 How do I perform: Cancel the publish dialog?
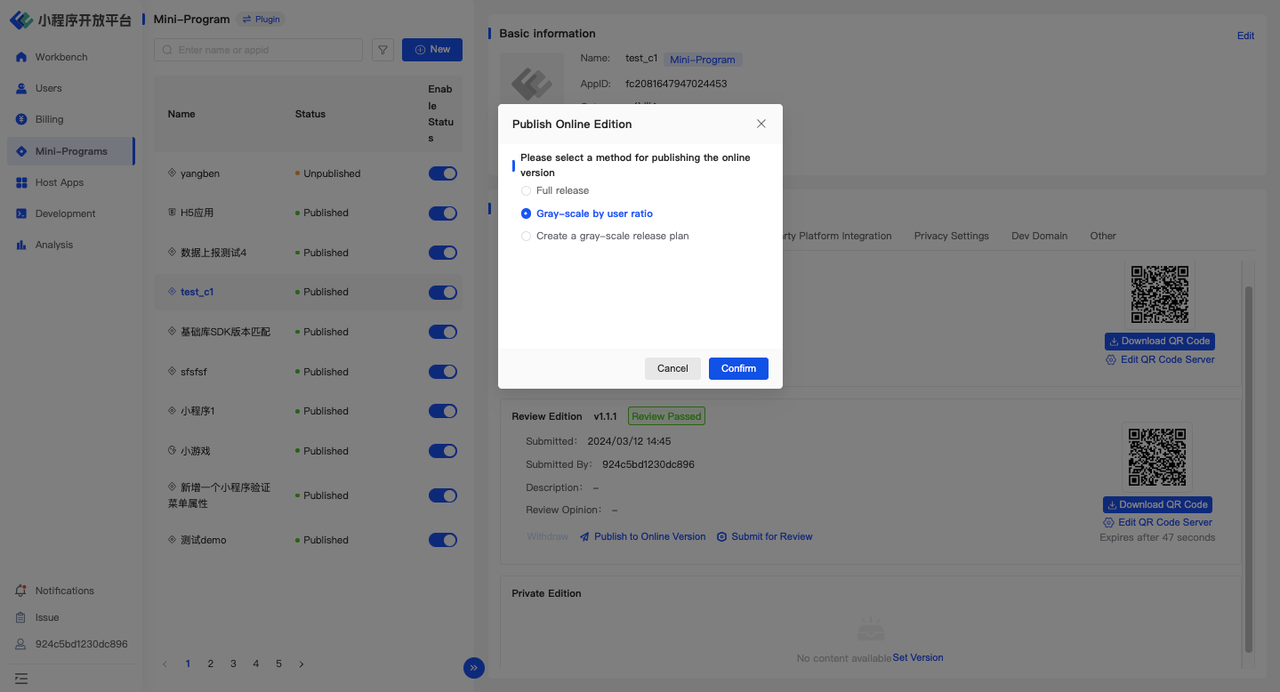pyautogui.click(x=672, y=368)
